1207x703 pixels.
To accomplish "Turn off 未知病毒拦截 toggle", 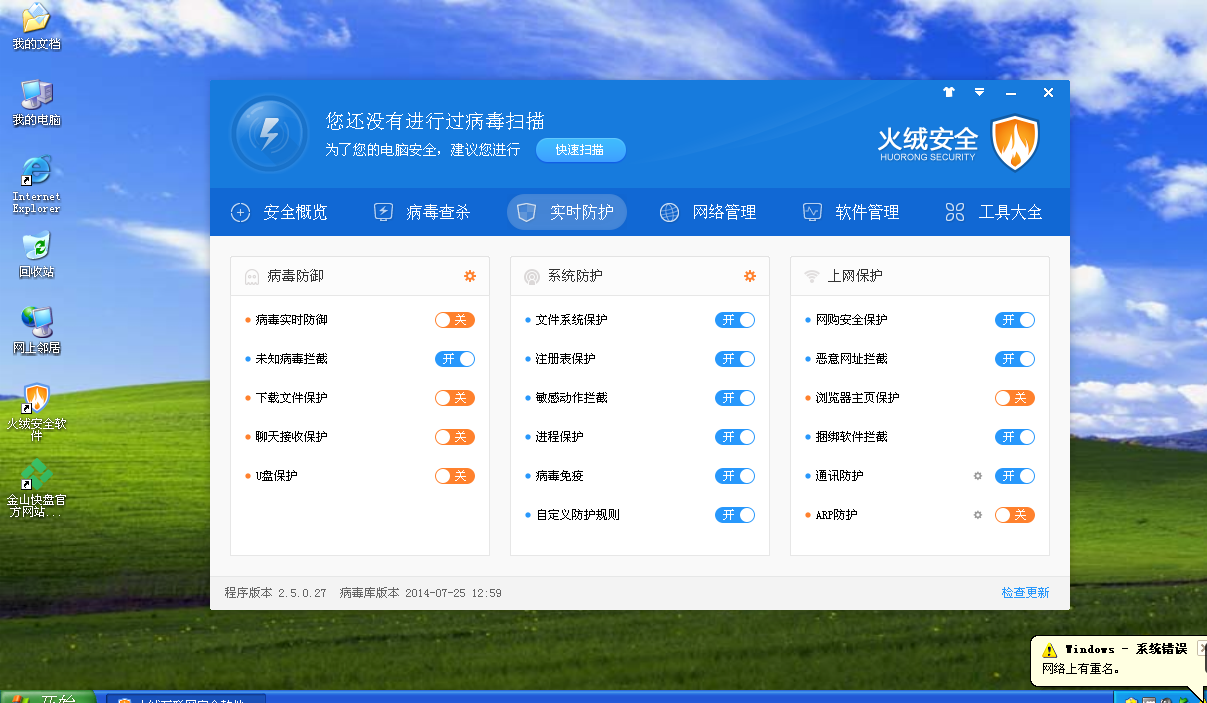I will tap(454, 359).
